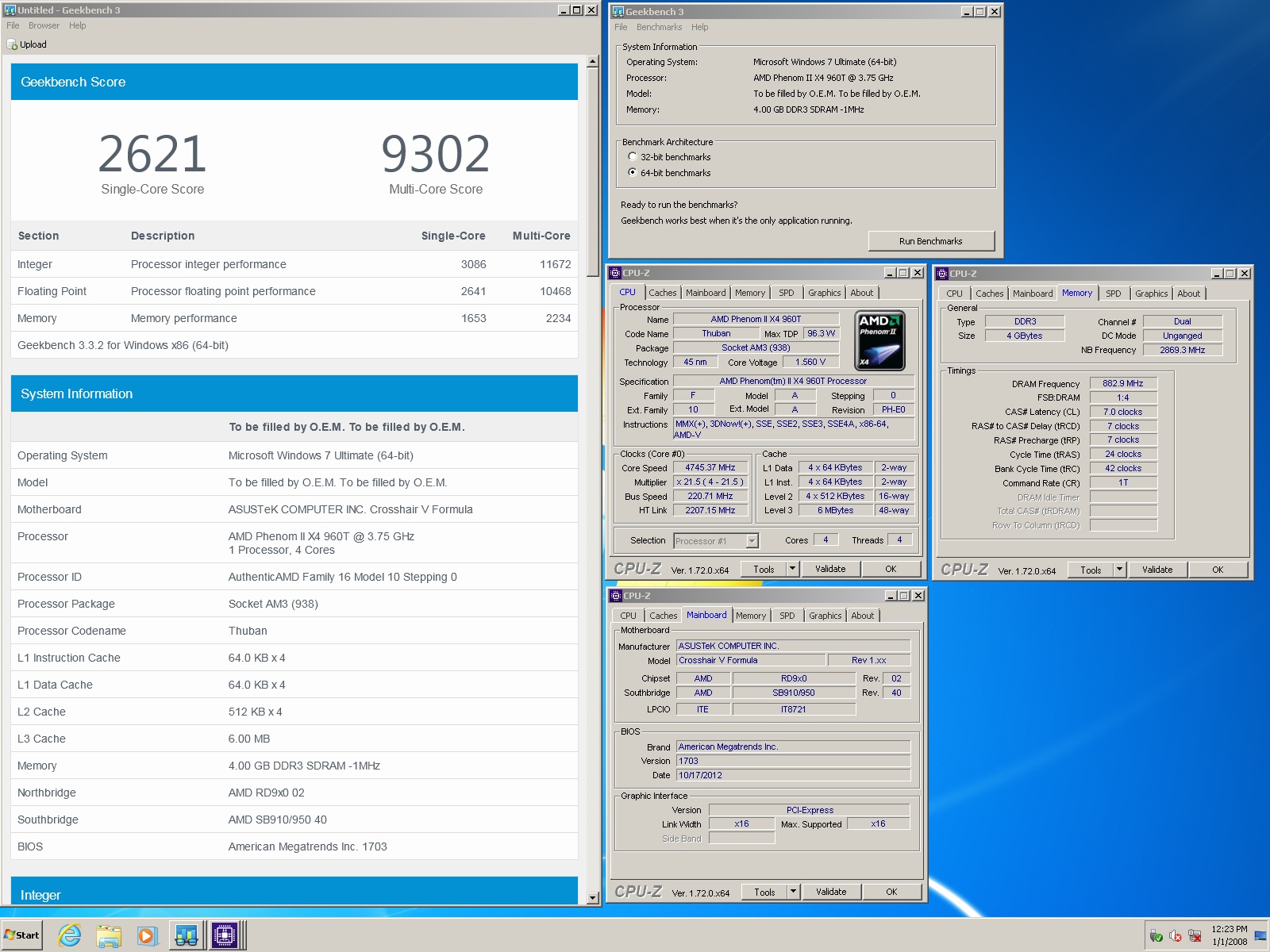1270x952 pixels.
Task: Click the scrollbar down arrow in Geekbench results
Action: tap(592, 898)
